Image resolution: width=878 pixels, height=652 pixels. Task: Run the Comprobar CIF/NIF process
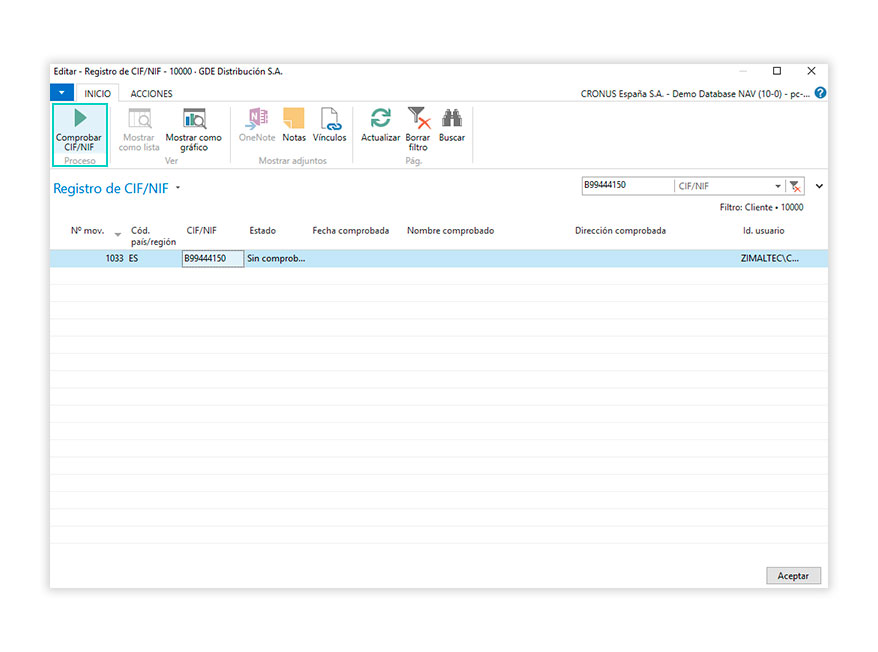pyautogui.click(x=78, y=128)
